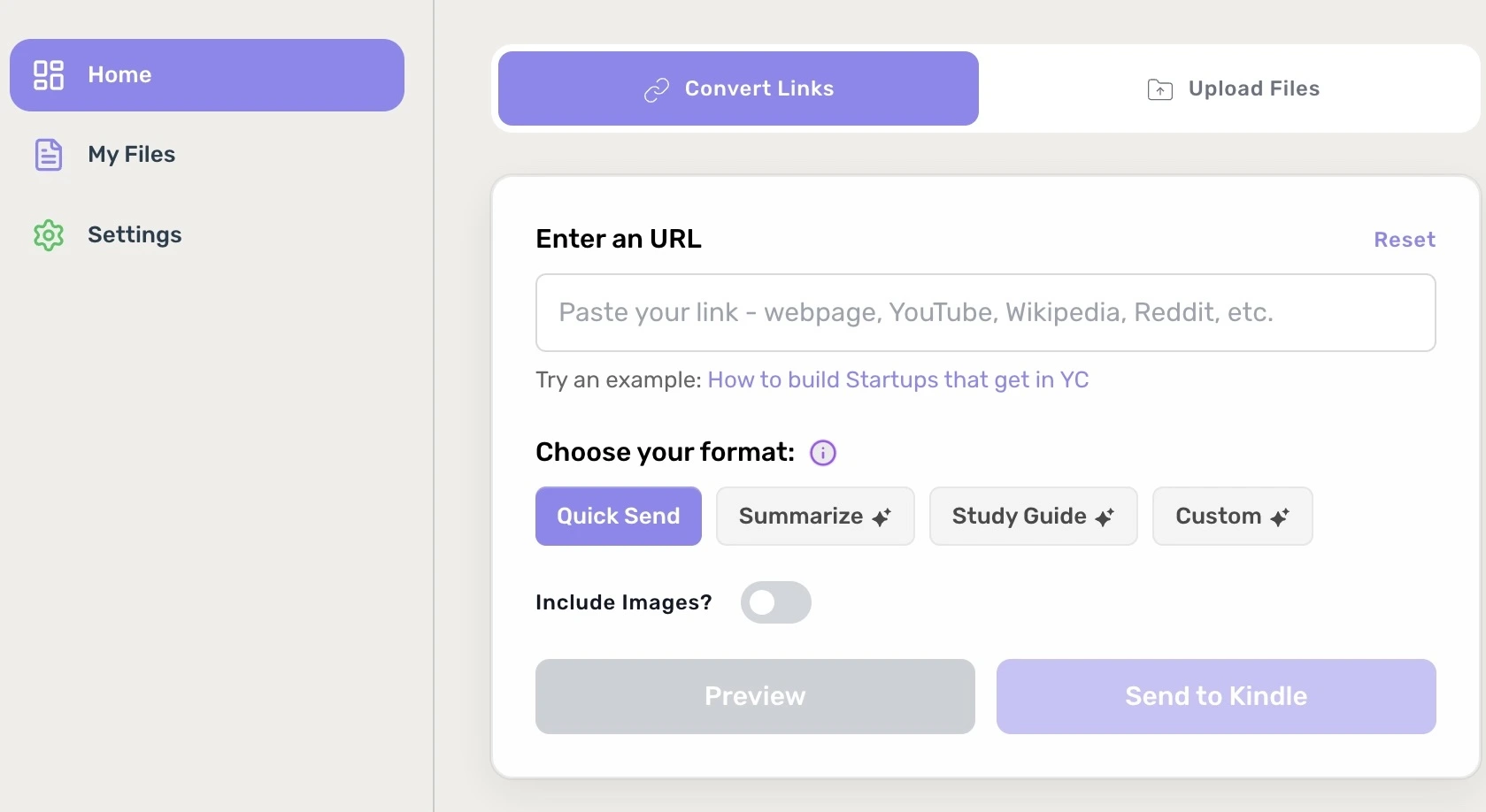The width and height of the screenshot is (1486, 812).
Task: Select the Quick Send format
Action: 618,517
